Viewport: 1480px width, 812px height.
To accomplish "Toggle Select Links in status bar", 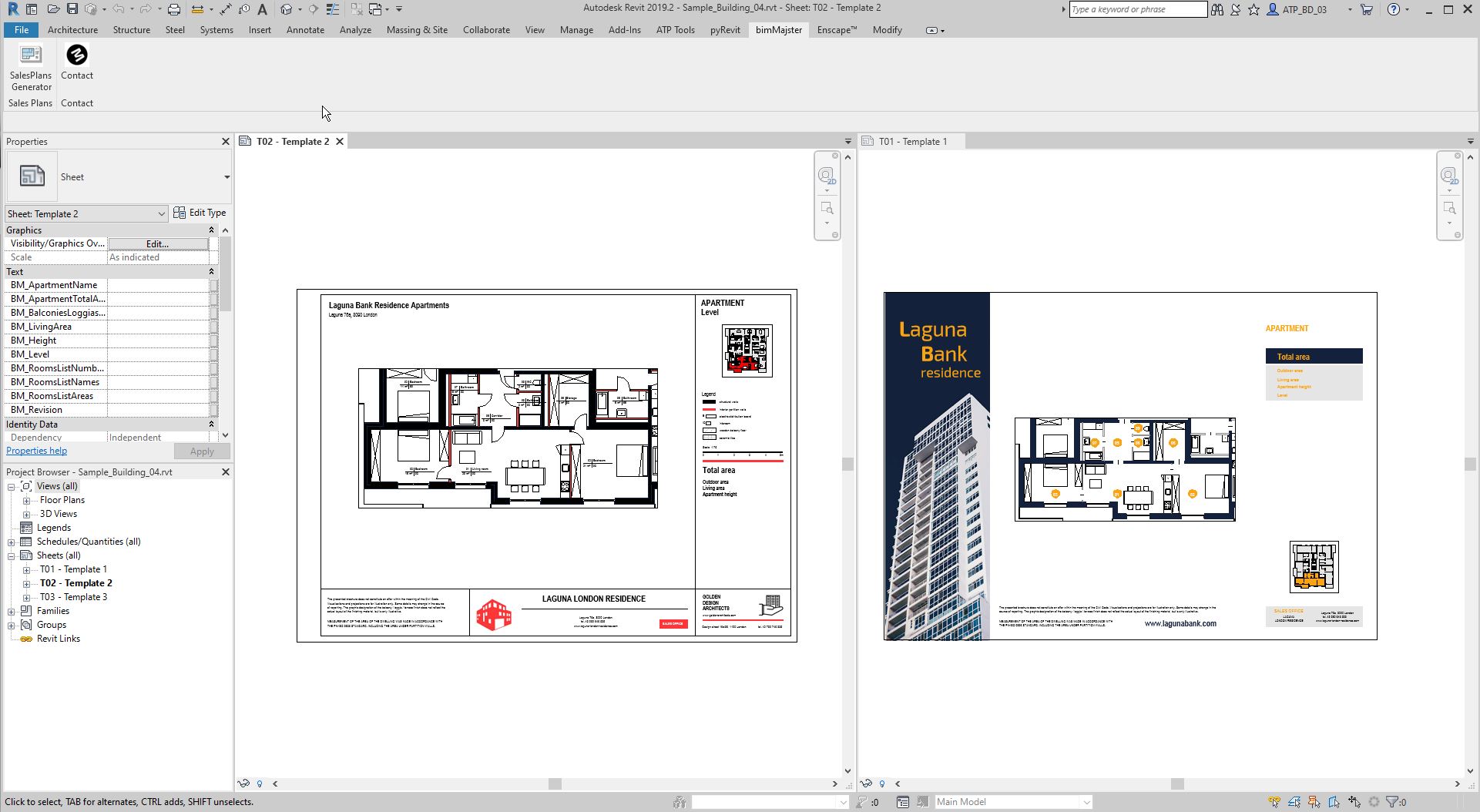I will 1274,802.
